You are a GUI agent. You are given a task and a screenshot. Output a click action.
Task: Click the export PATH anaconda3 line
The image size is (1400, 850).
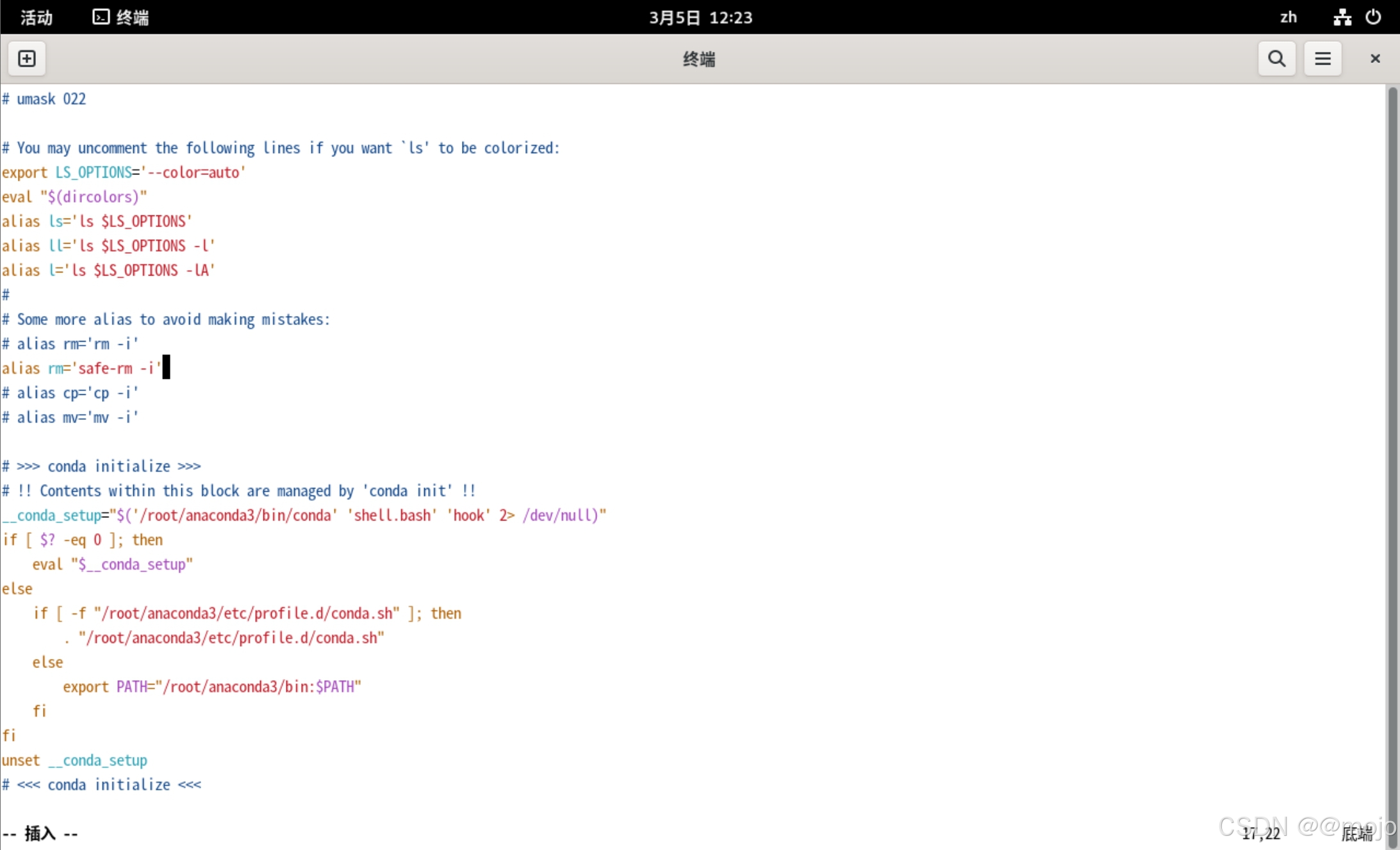pos(211,686)
